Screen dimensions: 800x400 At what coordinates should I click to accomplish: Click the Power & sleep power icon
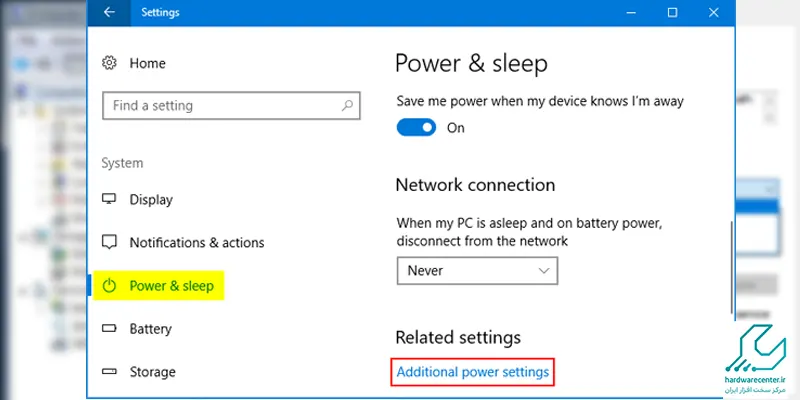pos(109,286)
